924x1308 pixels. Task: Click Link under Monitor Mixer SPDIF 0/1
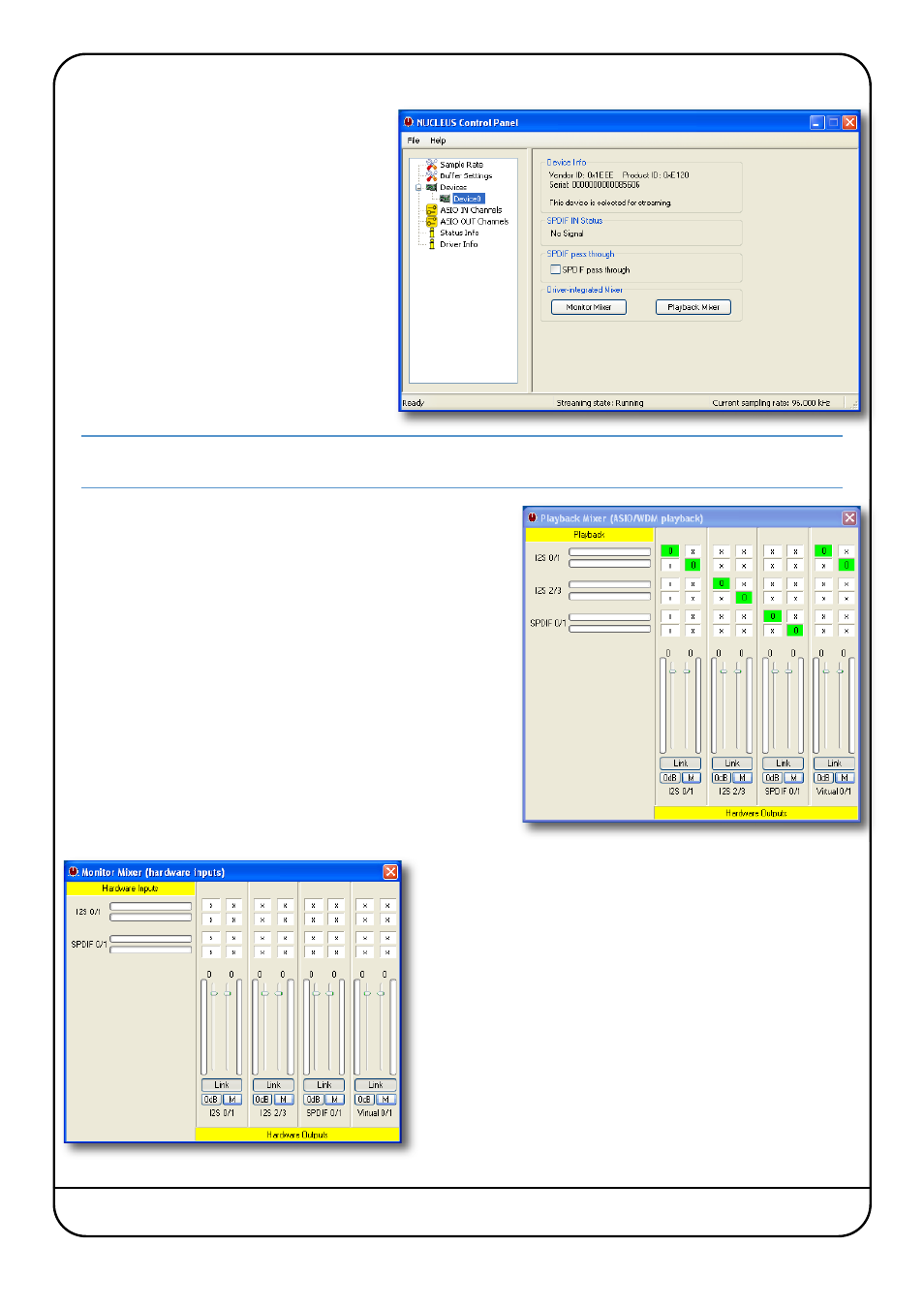click(324, 1085)
